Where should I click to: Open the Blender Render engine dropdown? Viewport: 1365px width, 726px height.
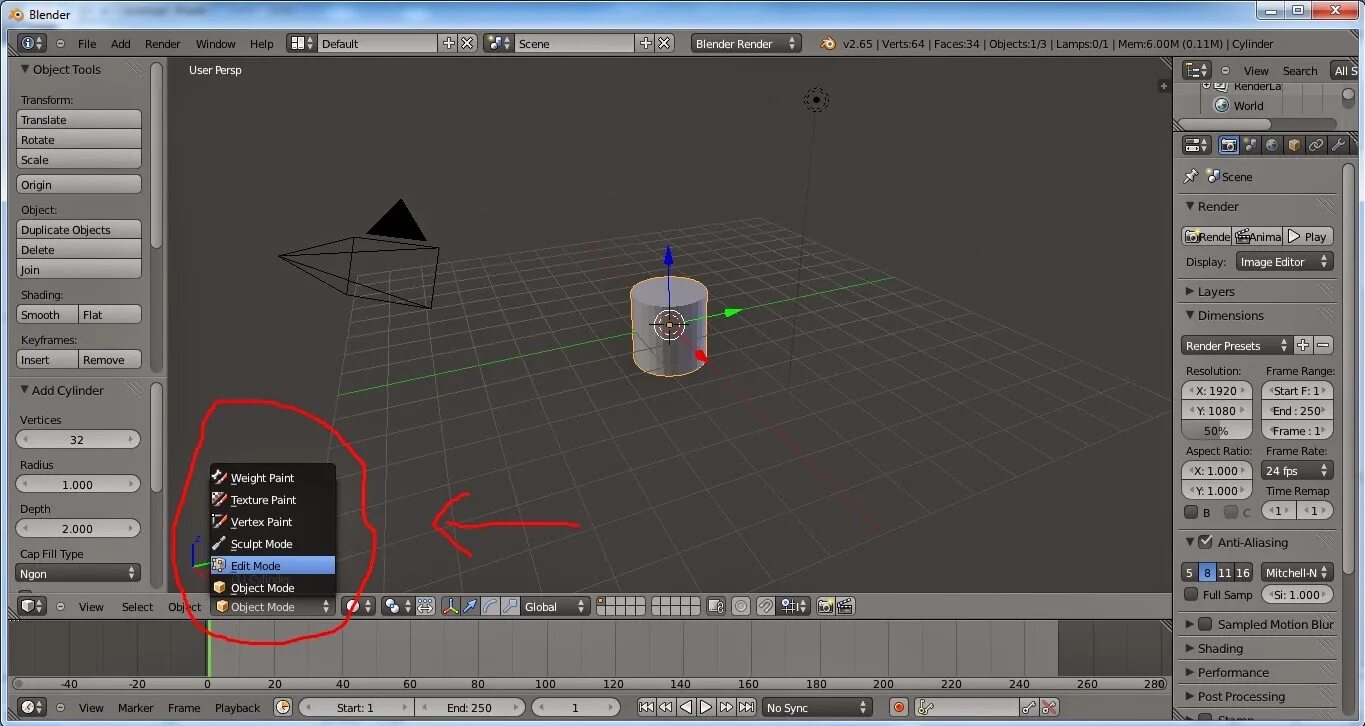(747, 43)
